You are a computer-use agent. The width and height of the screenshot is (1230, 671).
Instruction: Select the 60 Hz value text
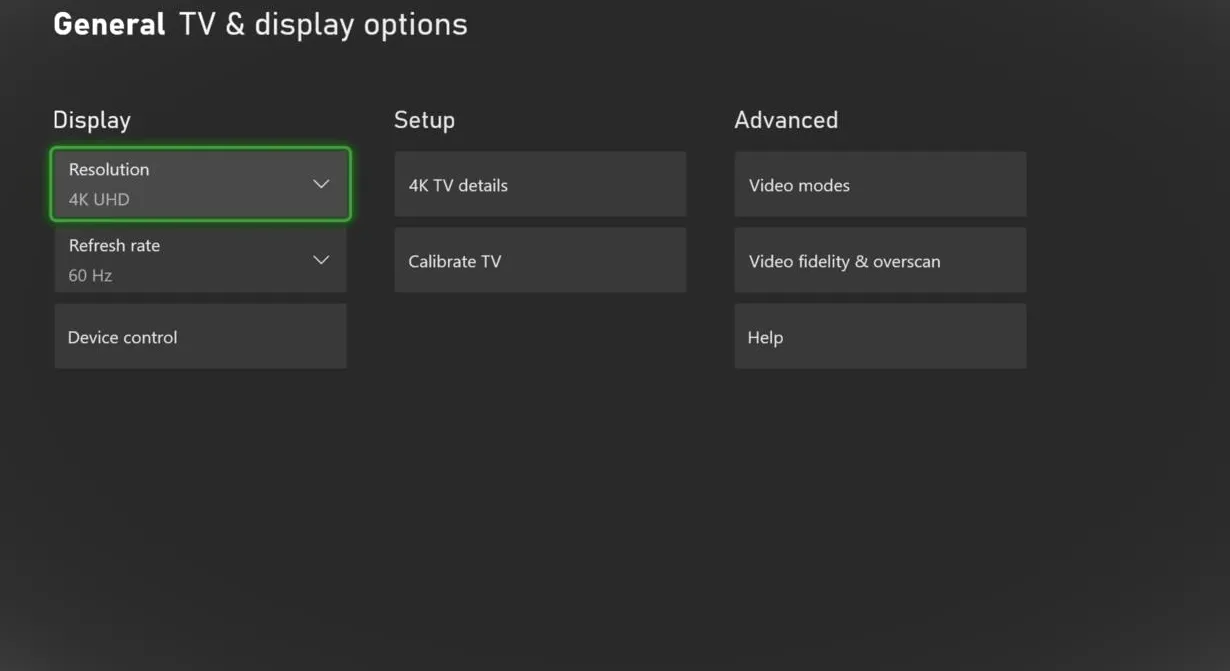click(90, 275)
